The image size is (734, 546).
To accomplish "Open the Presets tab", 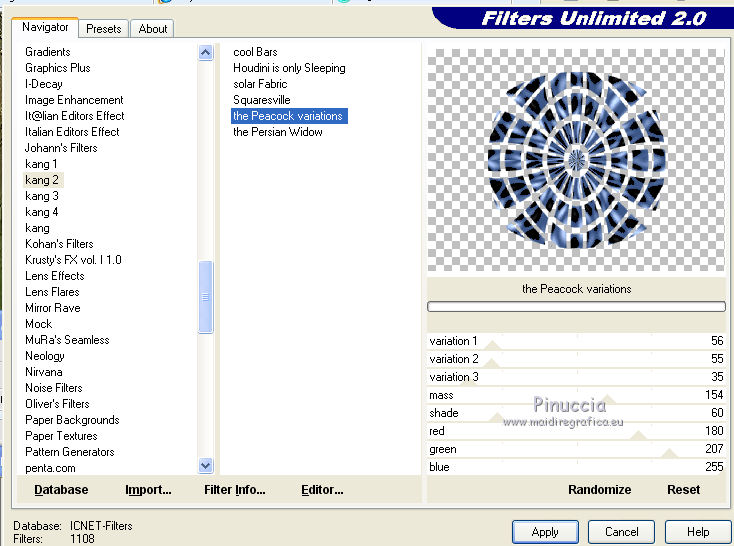I will [x=103, y=29].
